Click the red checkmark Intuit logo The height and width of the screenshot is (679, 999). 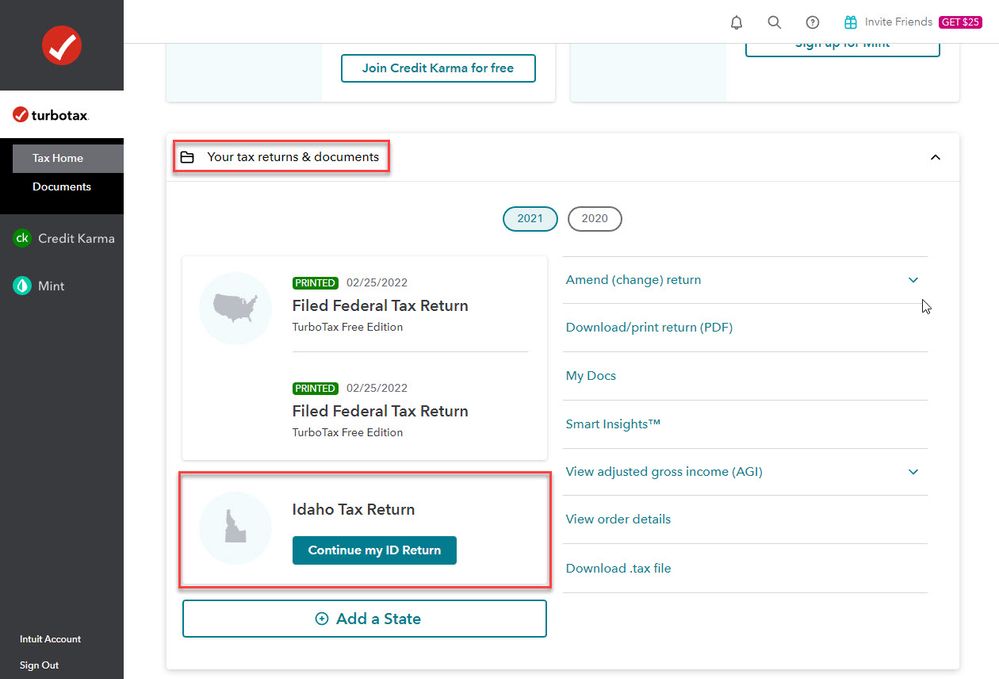click(x=62, y=45)
